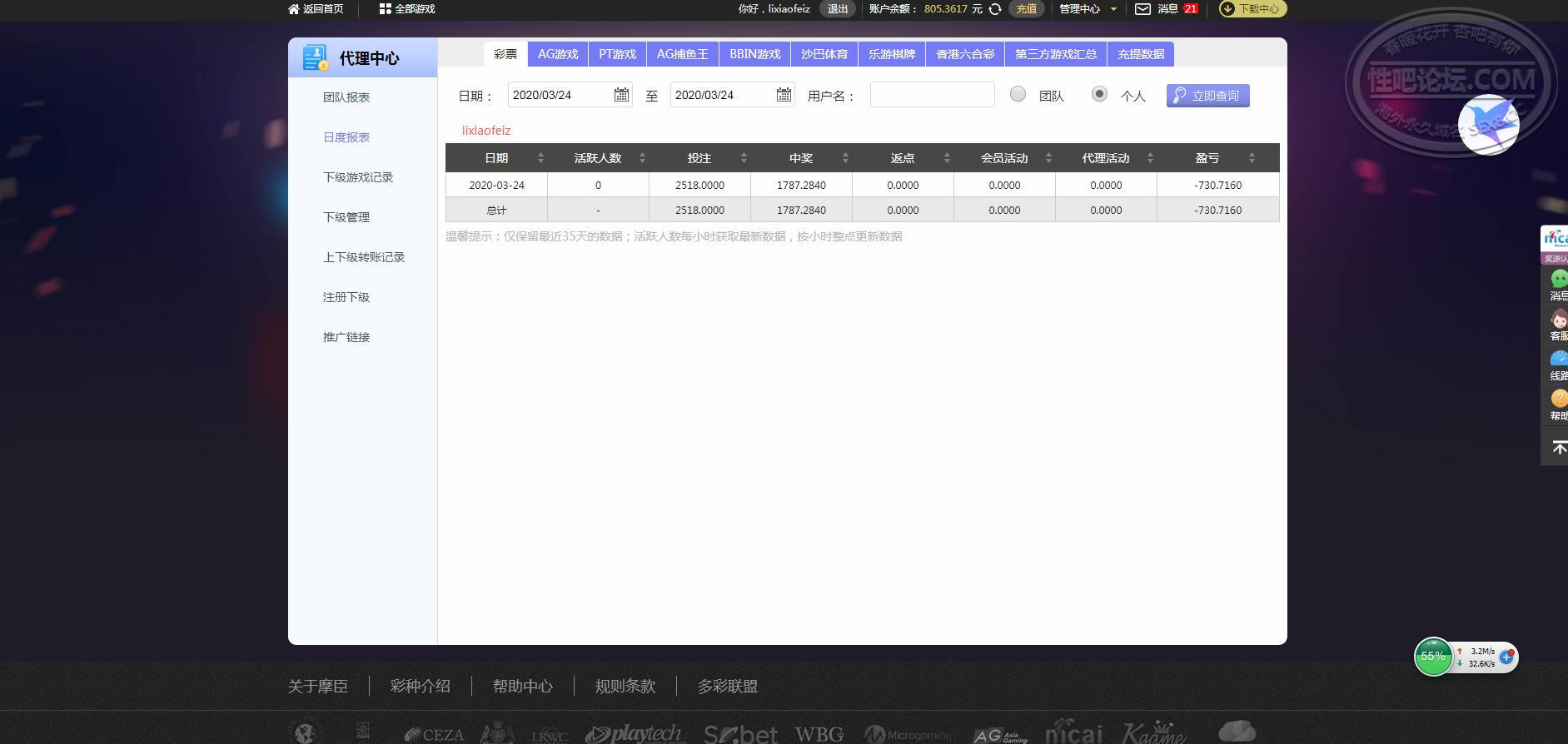Screen dimensions: 1568x744
Task: Open 上下级转账记录 in the sidebar
Action: pyautogui.click(x=364, y=257)
